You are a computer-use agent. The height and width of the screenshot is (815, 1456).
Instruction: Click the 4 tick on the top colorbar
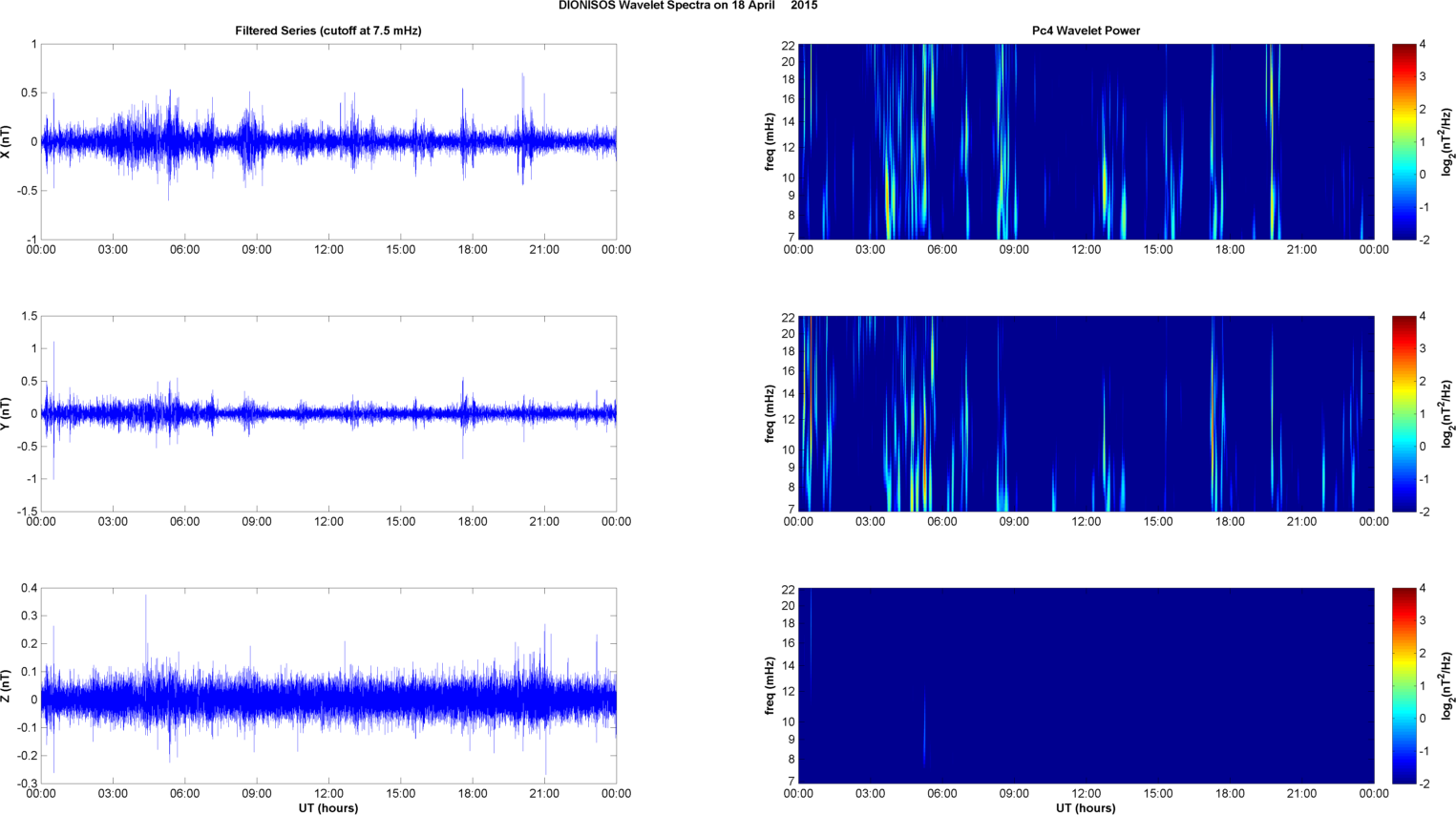(1424, 44)
